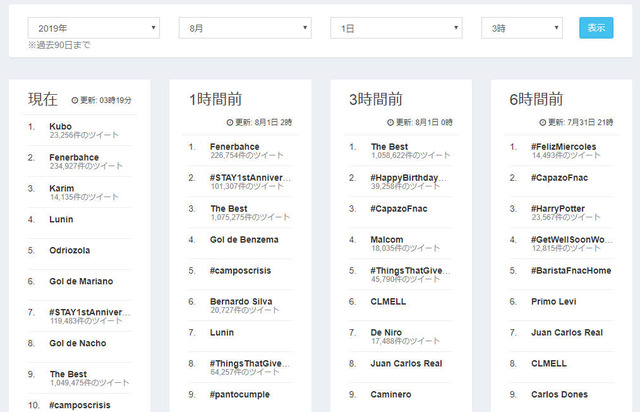Screen dimensions: 640x412
Task: Select the Gol de Benzema trend
Action: tap(244, 240)
